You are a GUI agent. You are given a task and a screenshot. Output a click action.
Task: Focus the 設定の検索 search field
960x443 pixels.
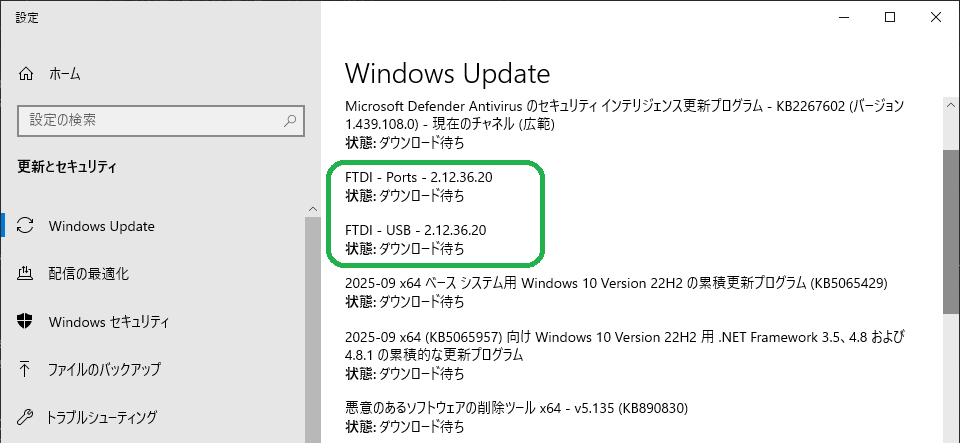150,121
